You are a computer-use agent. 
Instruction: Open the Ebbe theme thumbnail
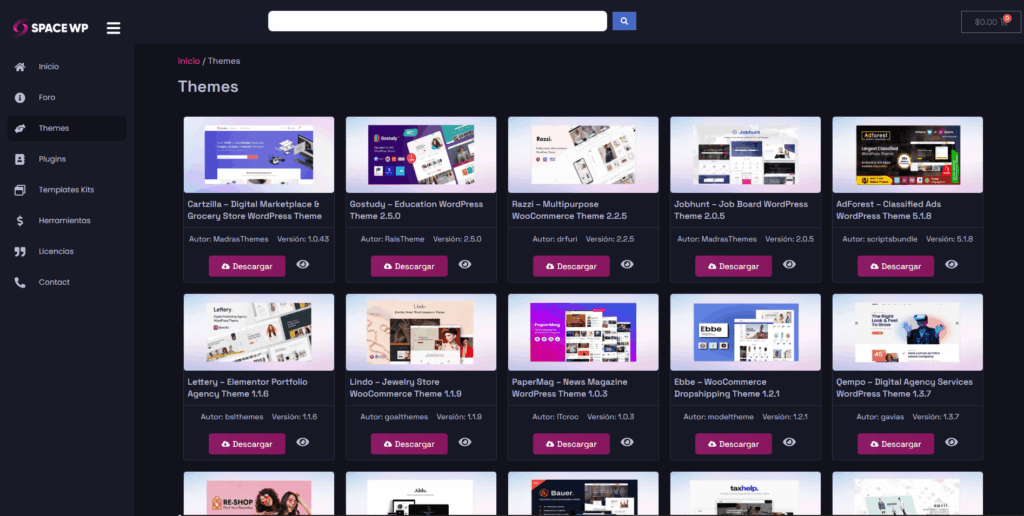(x=745, y=332)
